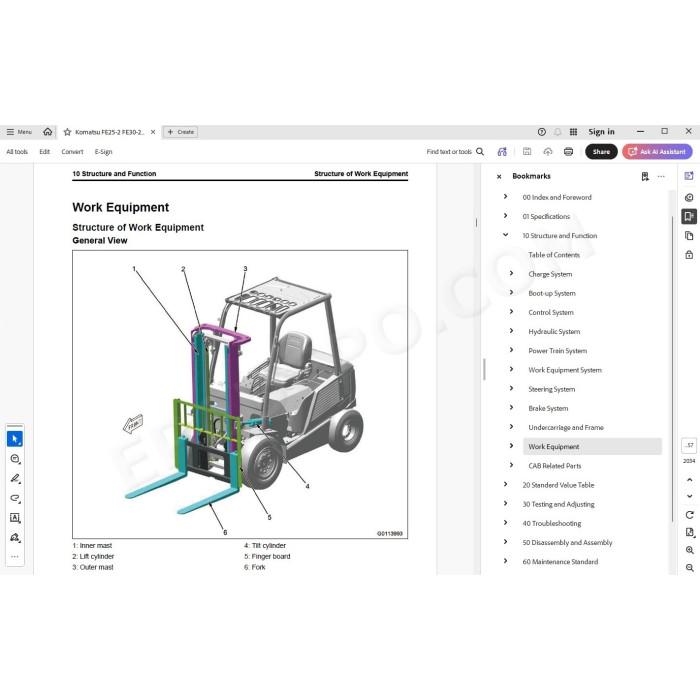Expand 01 Specifications bookmark

click(505, 216)
